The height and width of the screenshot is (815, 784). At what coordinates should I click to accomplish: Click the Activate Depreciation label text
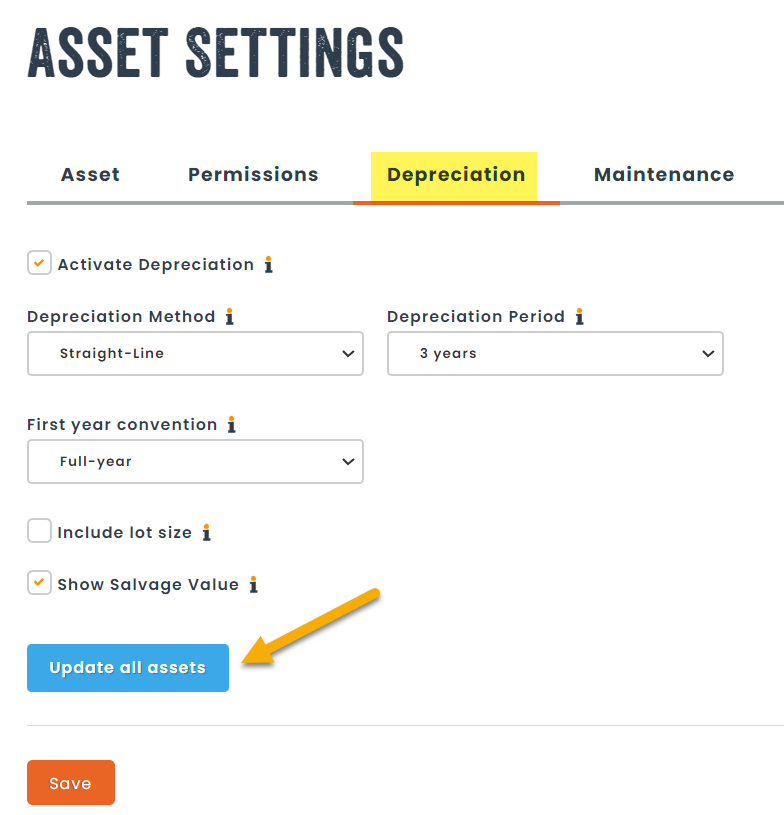click(x=156, y=265)
